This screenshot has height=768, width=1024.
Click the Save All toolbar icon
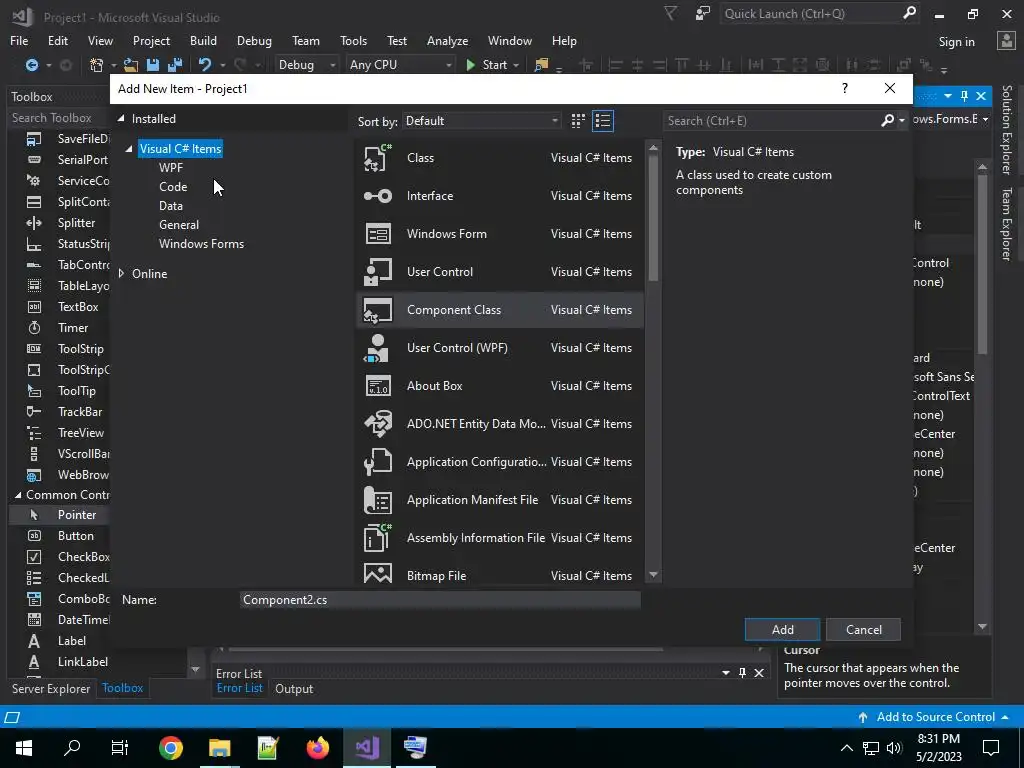[x=175, y=65]
